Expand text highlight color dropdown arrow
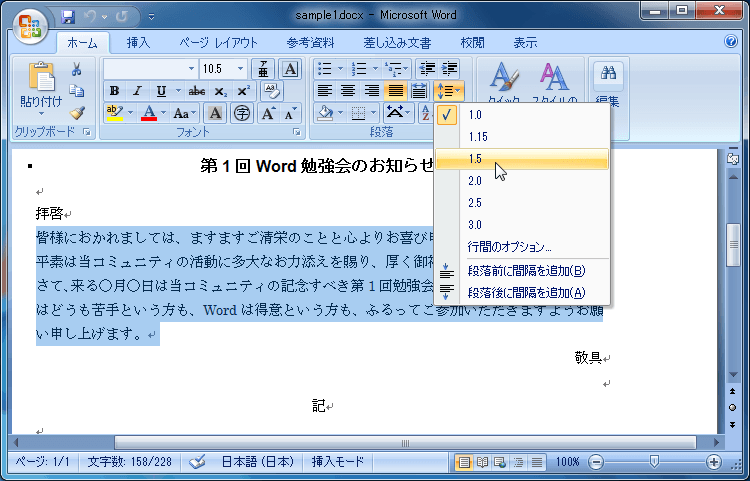Viewport: 750px width, 481px height. pyautogui.click(x=130, y=113)
